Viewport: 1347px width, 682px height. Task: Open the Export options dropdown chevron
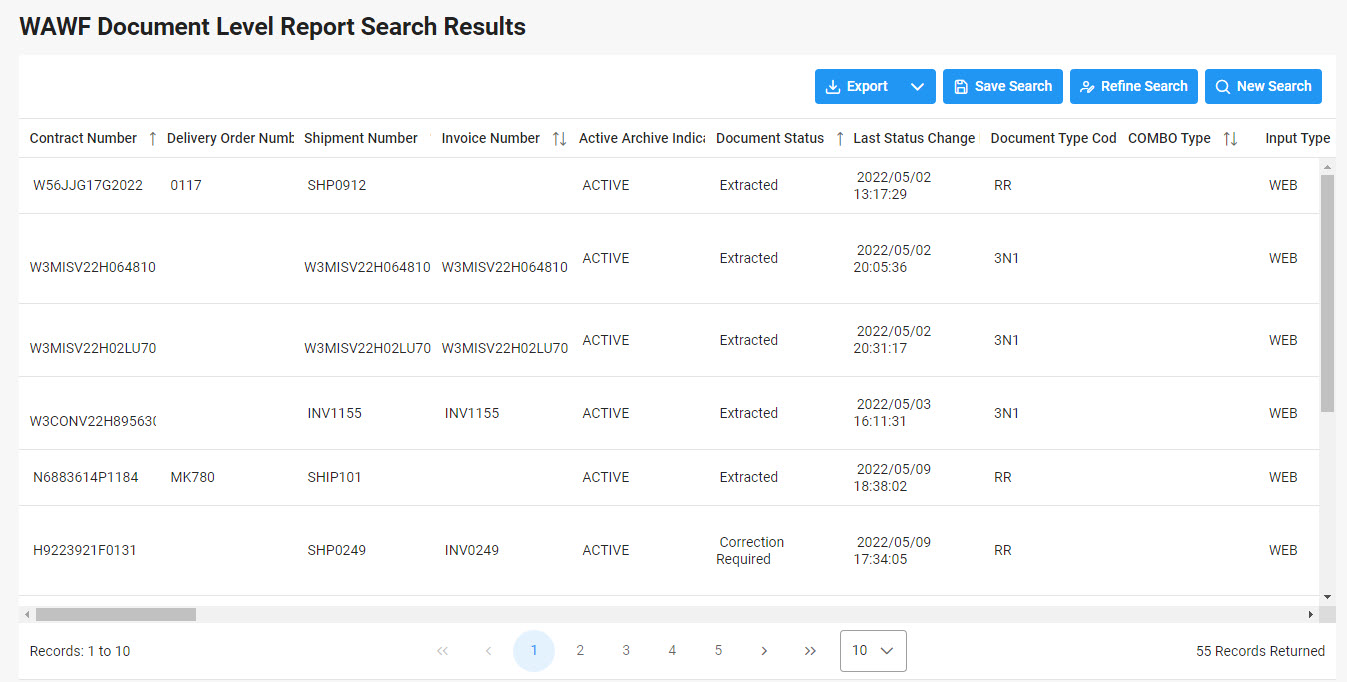tap(917, 87)
